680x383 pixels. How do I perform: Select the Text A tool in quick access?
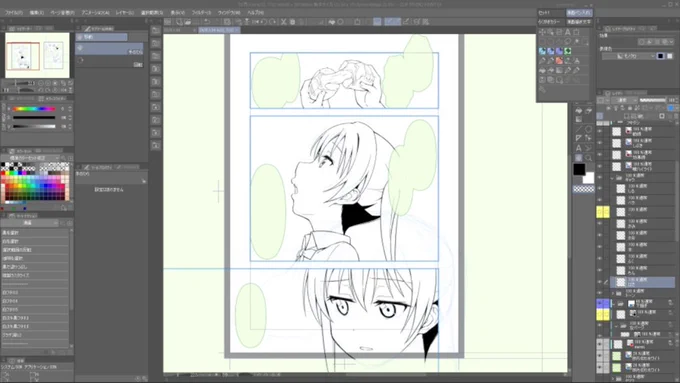(568, 32)
